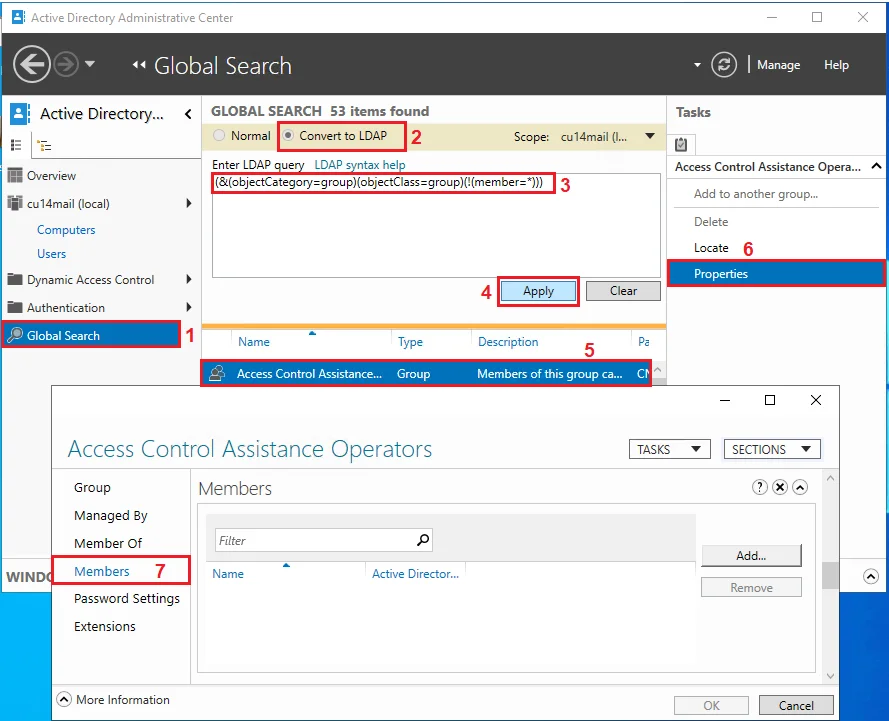889x721 pixels.
Task: Switch navigation pane to tree view
Action: click(44, 146)
